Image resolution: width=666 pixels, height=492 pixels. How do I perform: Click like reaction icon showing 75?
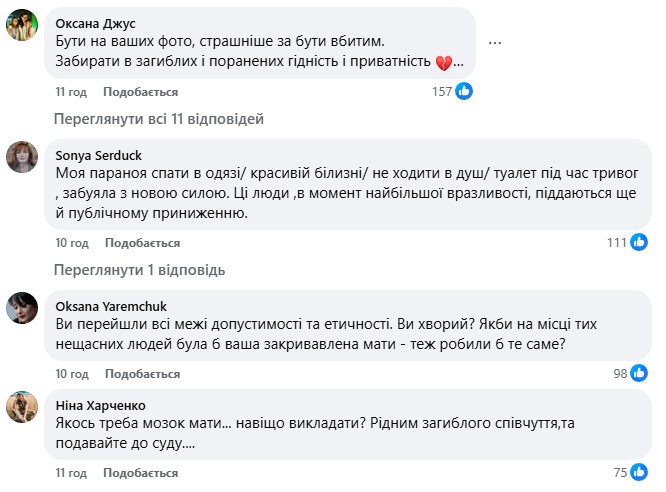(x=640, y=473)
